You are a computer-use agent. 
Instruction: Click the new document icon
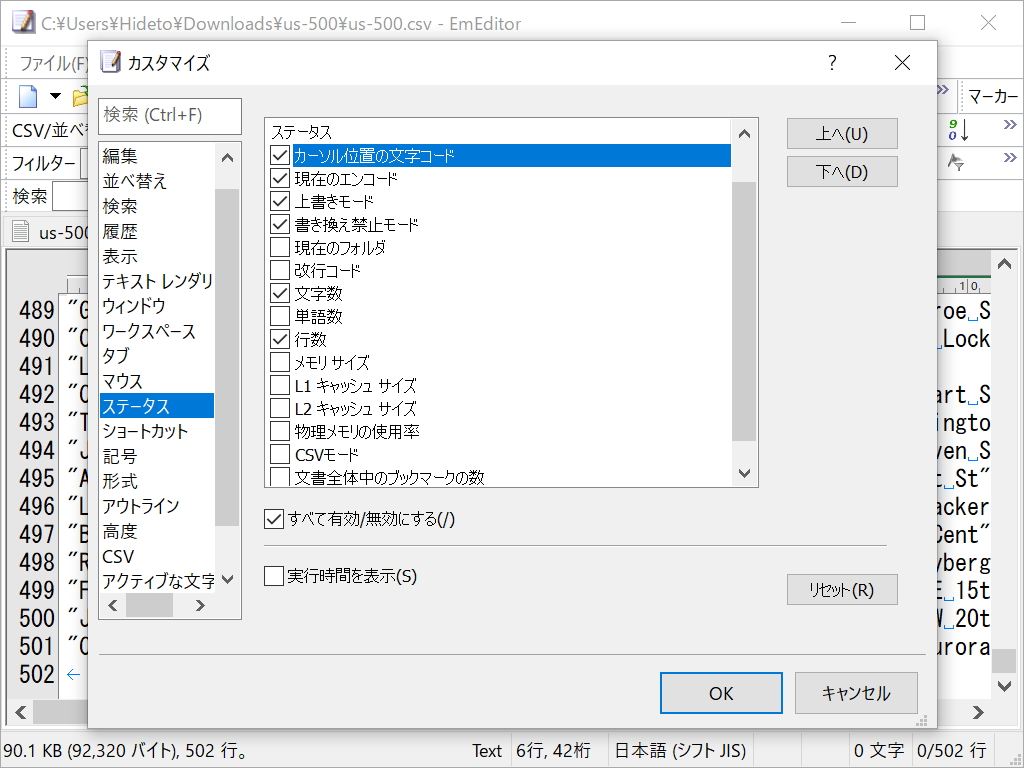tap(27, 96)
